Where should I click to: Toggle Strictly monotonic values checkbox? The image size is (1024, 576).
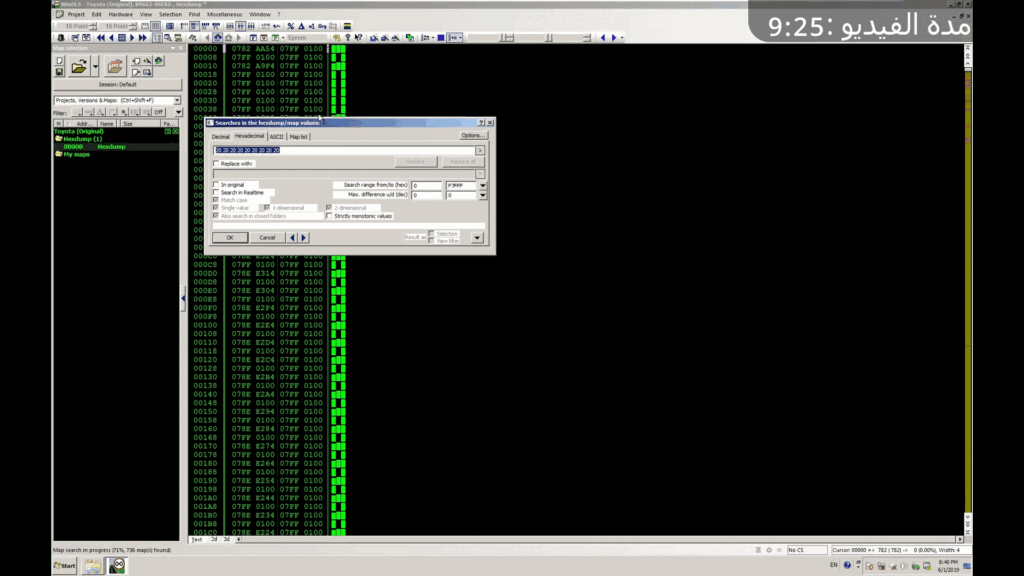point(329,216)
